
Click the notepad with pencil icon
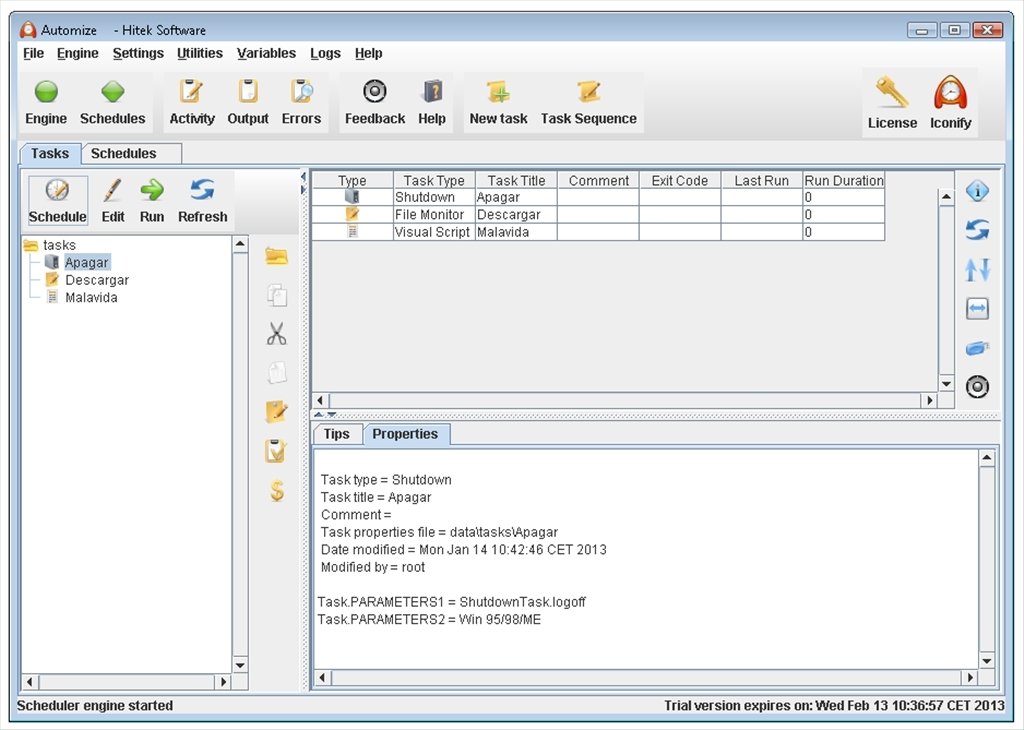coord(276,412)
